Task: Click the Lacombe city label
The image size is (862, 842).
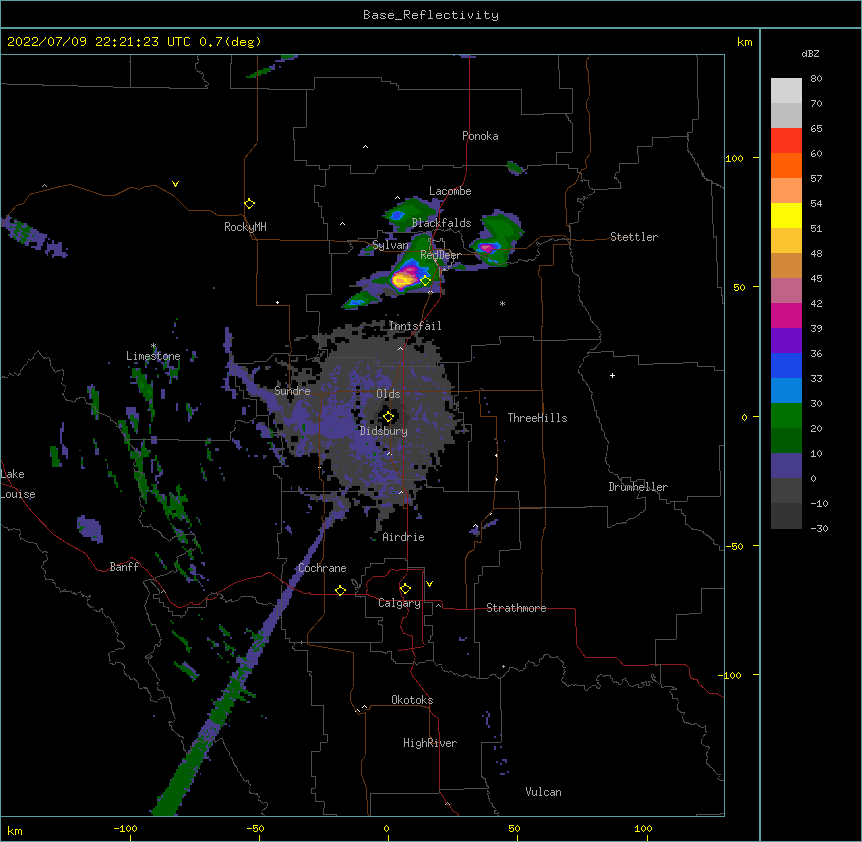Action: point(450,191)
